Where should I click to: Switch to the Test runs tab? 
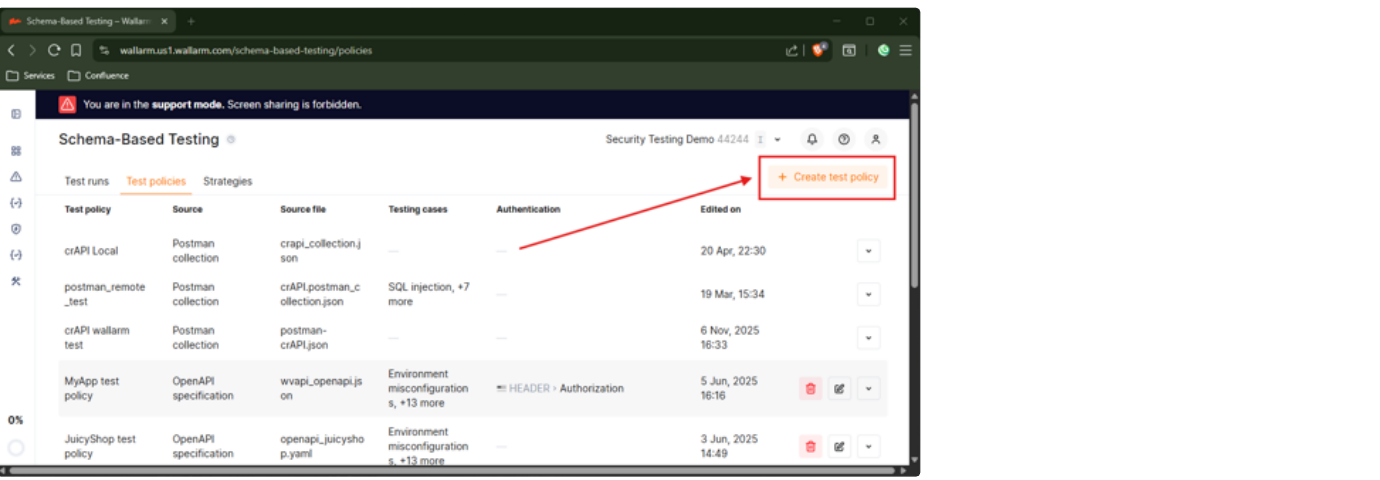point(87,181)
